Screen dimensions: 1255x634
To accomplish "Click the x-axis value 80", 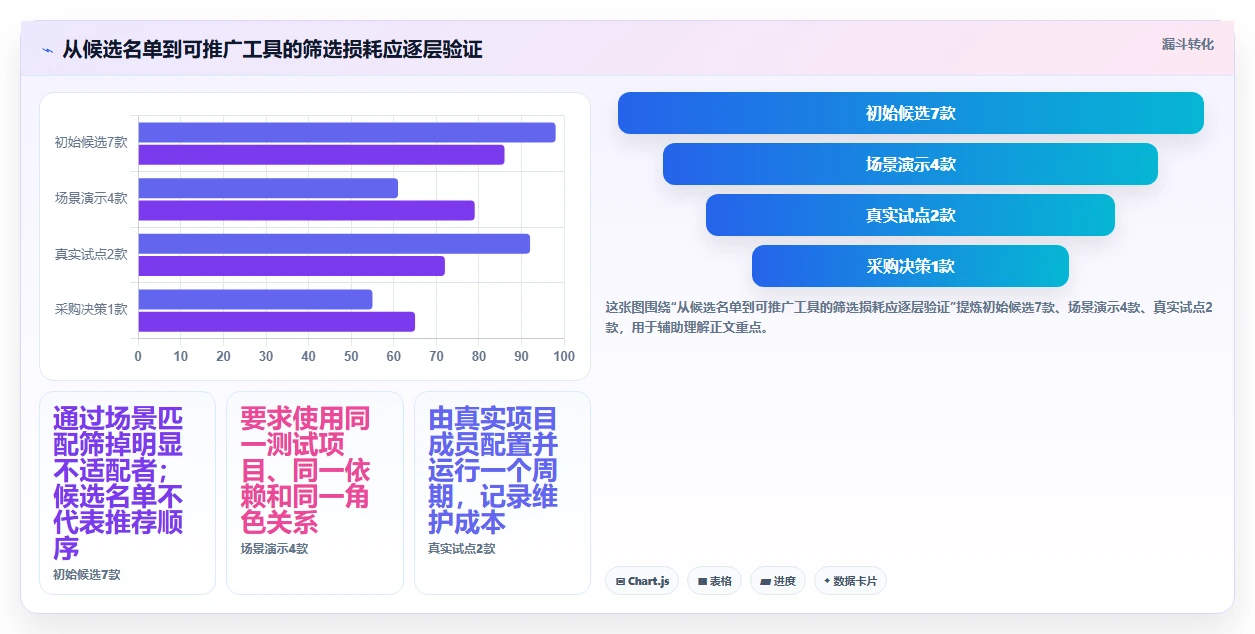I will click(479, 356).
